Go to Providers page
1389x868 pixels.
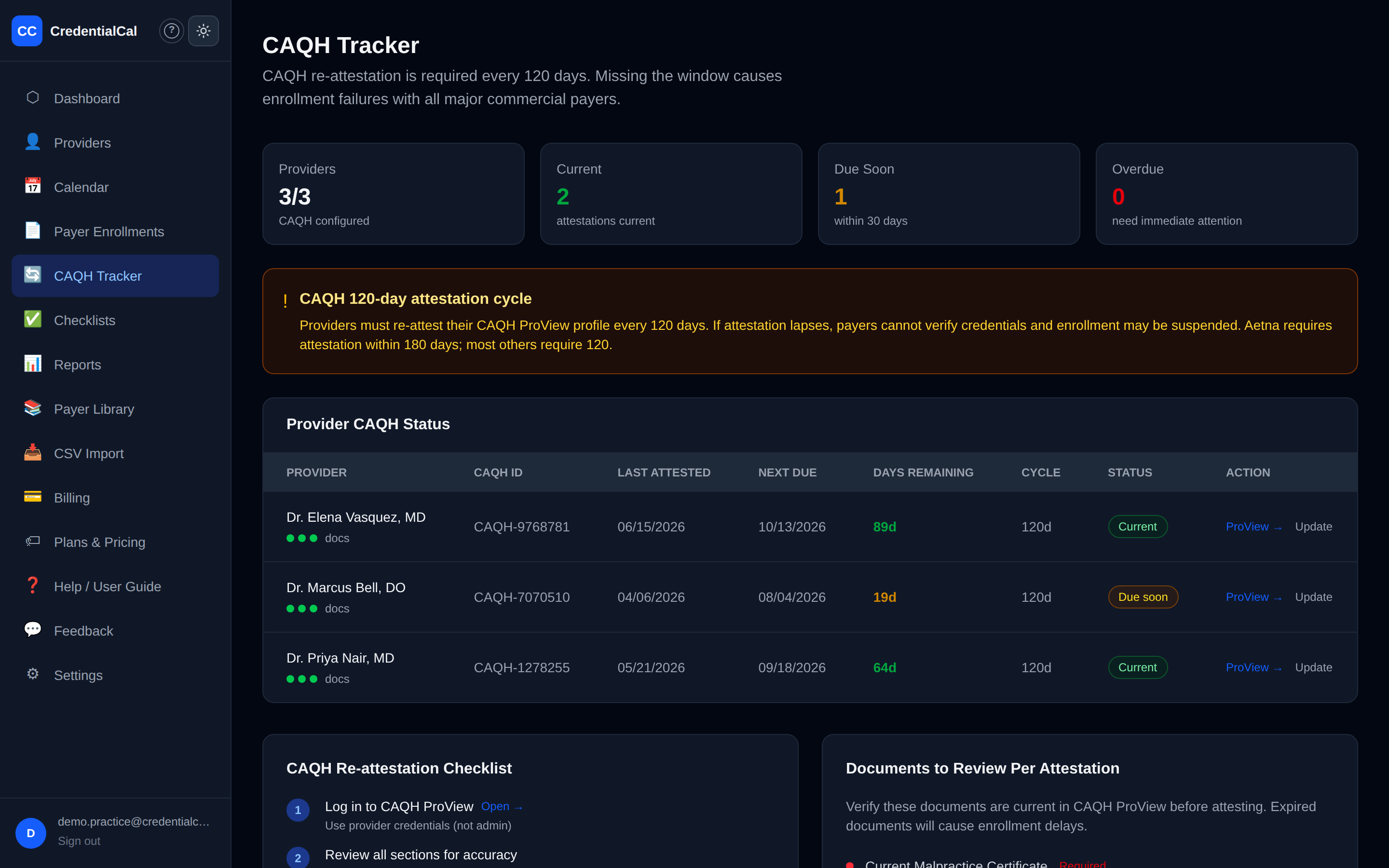coord(115,143)
